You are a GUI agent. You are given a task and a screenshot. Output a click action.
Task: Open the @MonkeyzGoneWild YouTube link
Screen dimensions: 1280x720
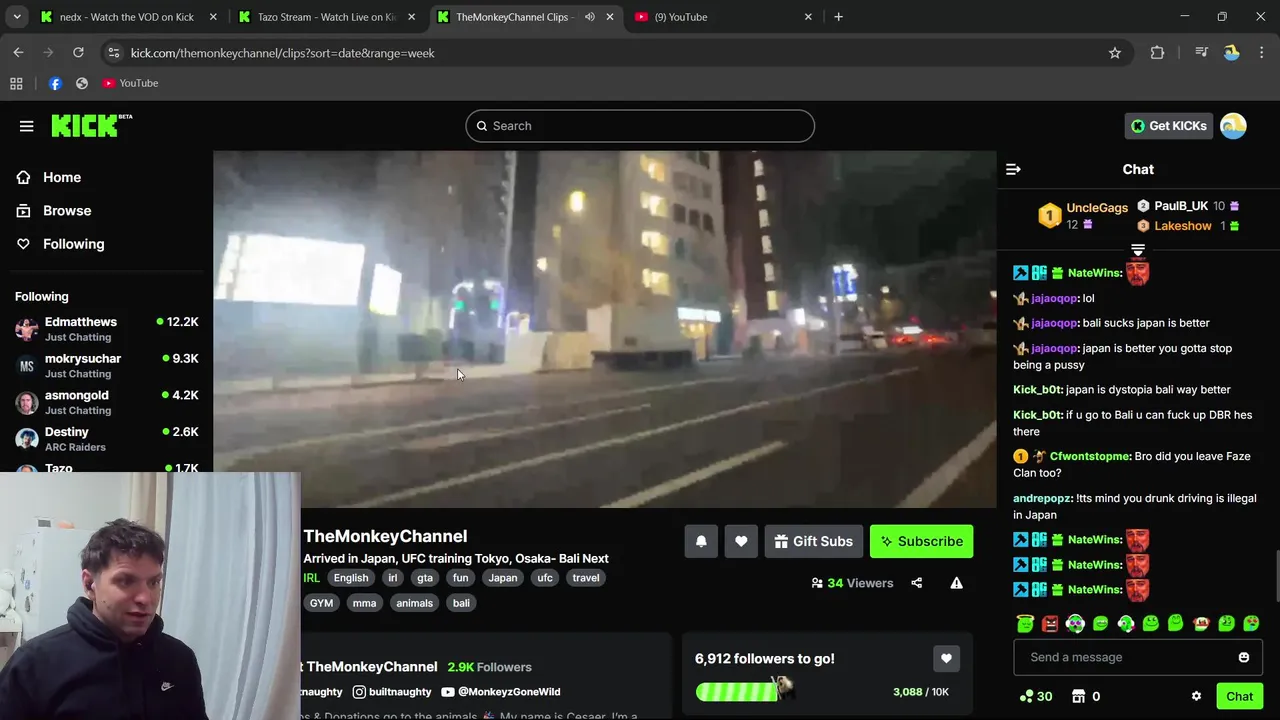point(501,692)
